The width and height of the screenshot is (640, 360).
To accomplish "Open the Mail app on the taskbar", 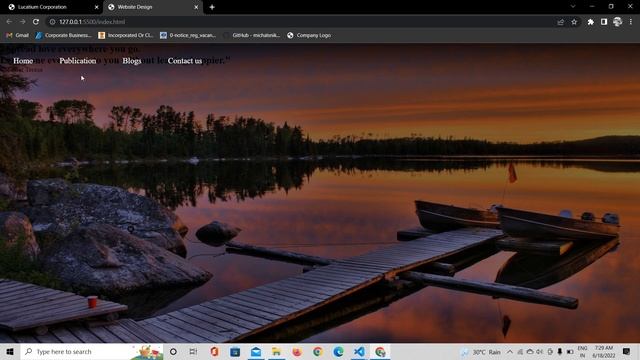I will [256, 351].
